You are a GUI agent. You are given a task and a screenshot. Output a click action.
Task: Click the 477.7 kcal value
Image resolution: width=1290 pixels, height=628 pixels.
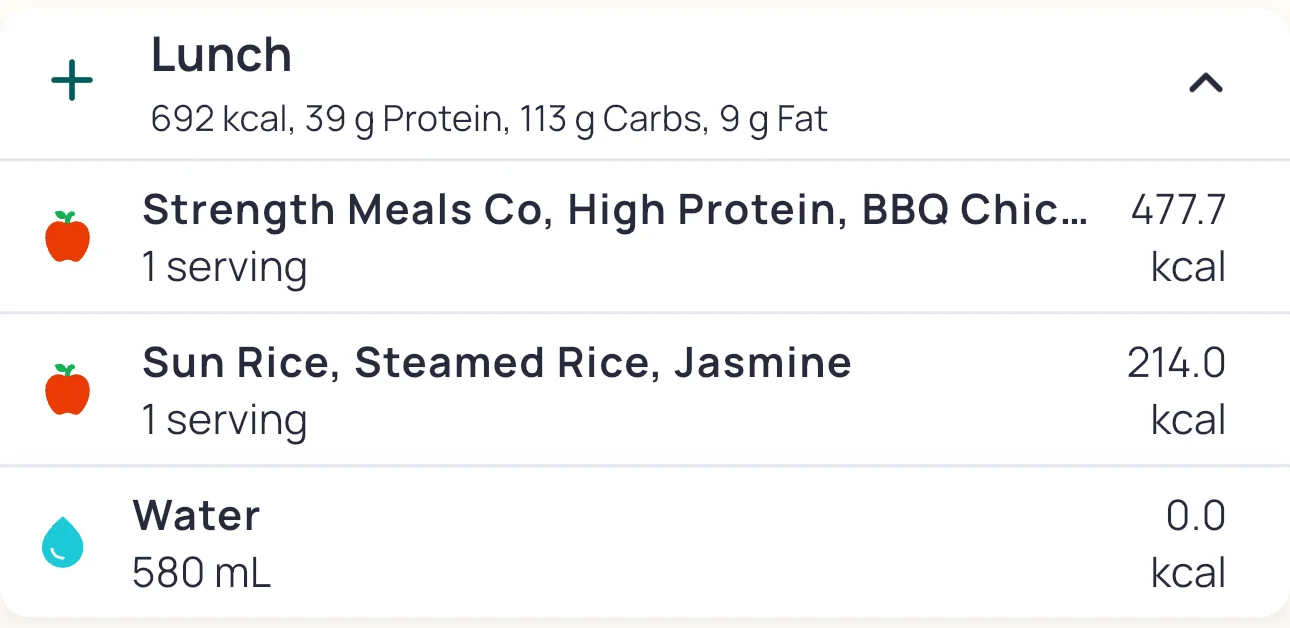(x=1178, y=210)
